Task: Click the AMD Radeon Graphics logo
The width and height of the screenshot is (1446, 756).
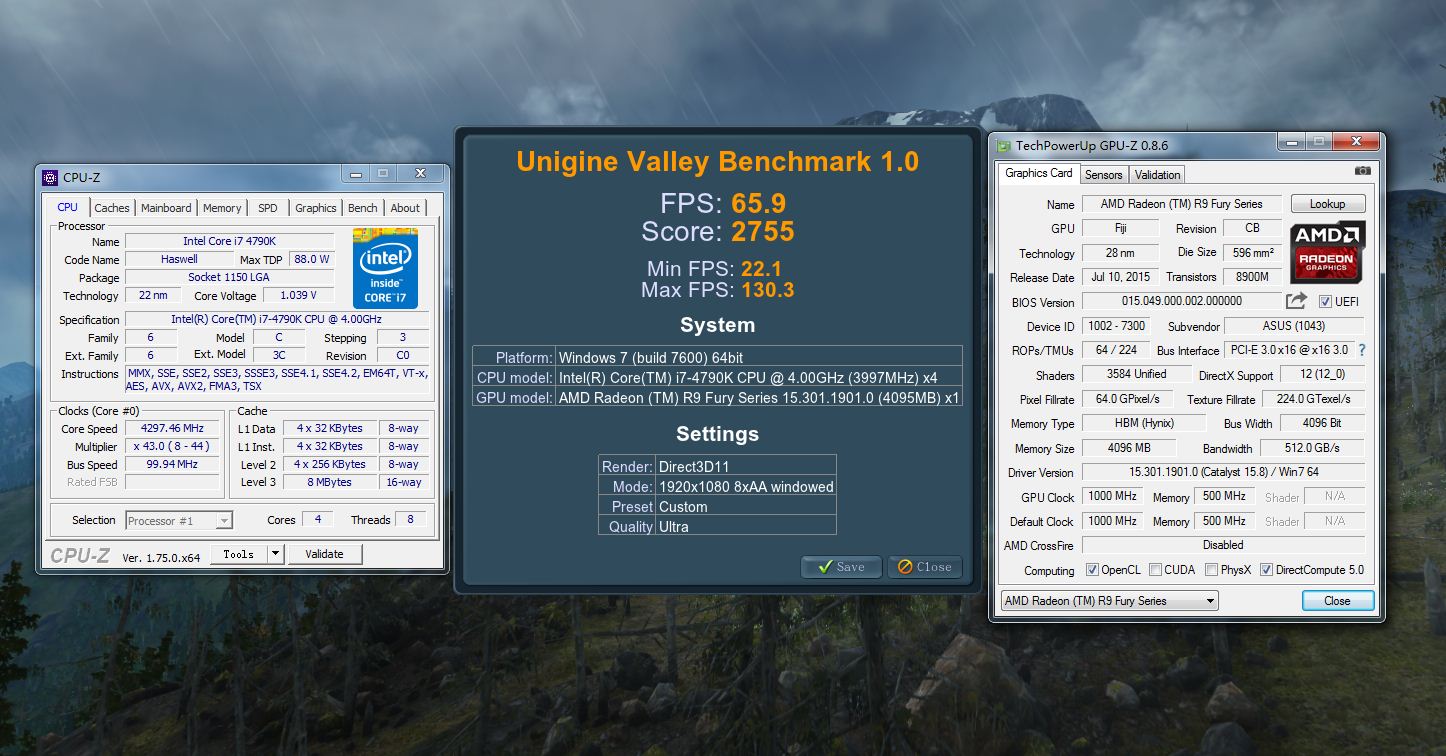Action: coord(1327,251)
